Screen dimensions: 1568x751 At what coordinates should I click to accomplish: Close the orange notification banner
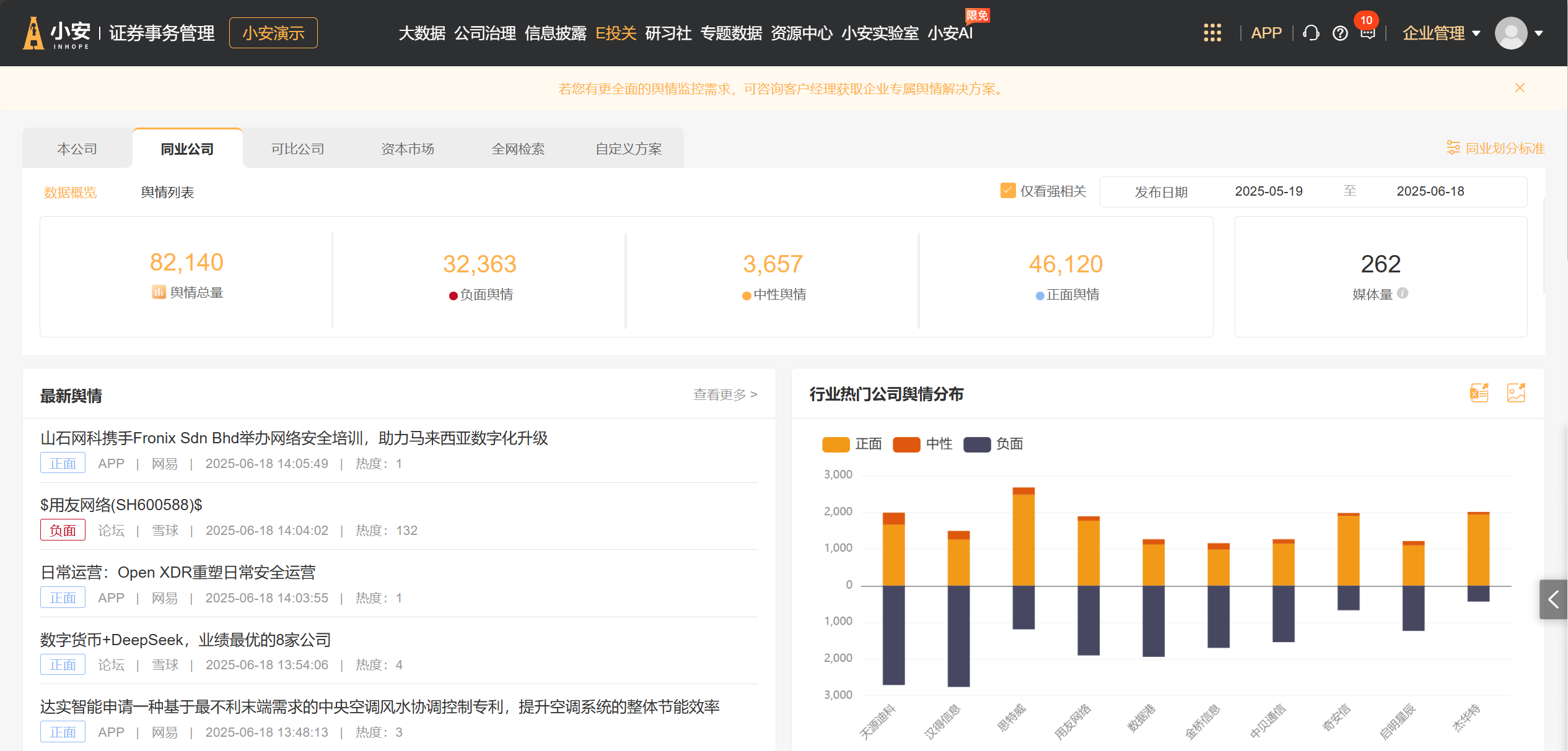[x=1520, y=88]
